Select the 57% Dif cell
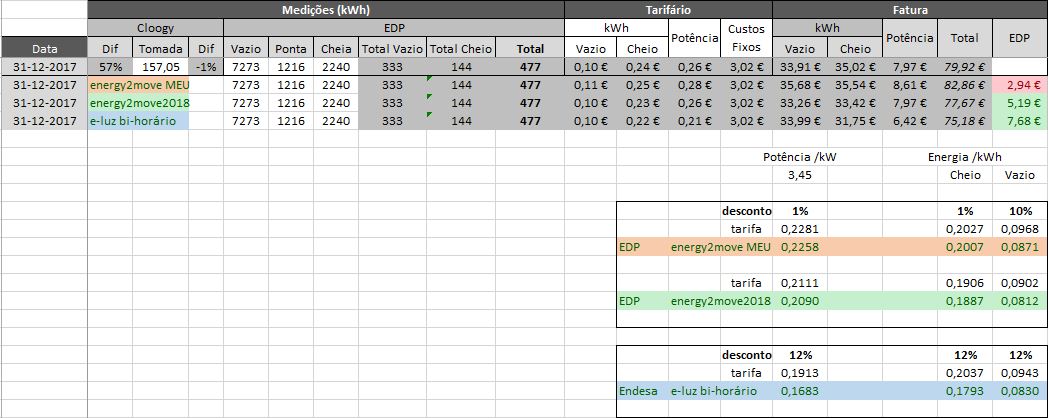Viewport: 1048px width, 418px height. tap(110, 67)
